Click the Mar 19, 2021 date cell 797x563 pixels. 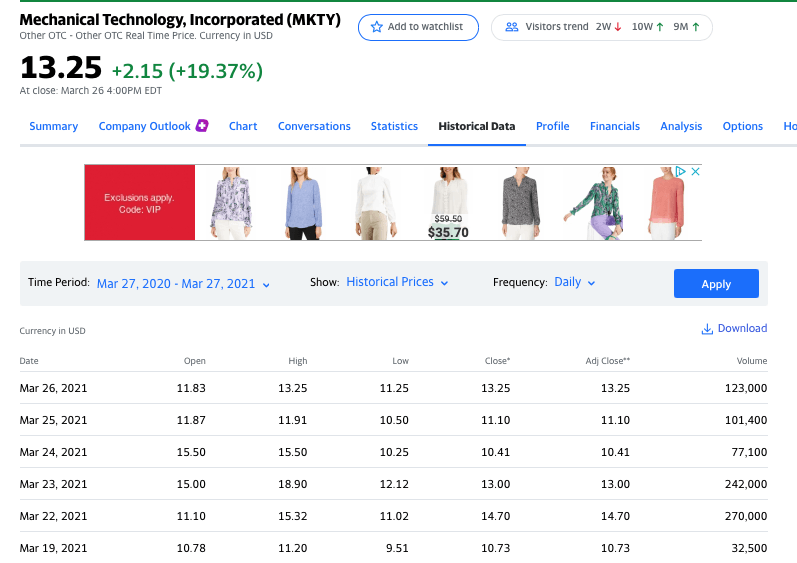53,548
